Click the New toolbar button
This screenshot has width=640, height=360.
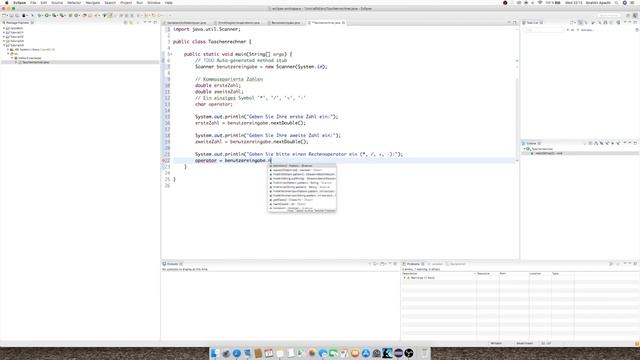(x=4, y=16)
